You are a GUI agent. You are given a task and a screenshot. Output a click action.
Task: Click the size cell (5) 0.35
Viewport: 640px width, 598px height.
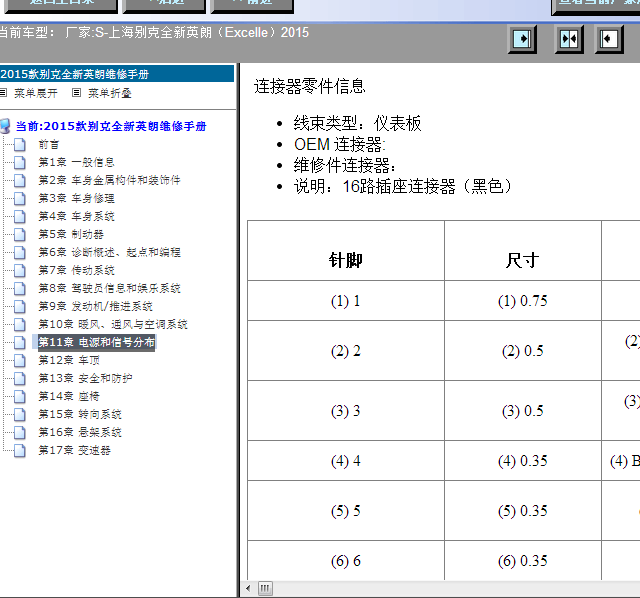pyautogui.click(x=523, y=511)
